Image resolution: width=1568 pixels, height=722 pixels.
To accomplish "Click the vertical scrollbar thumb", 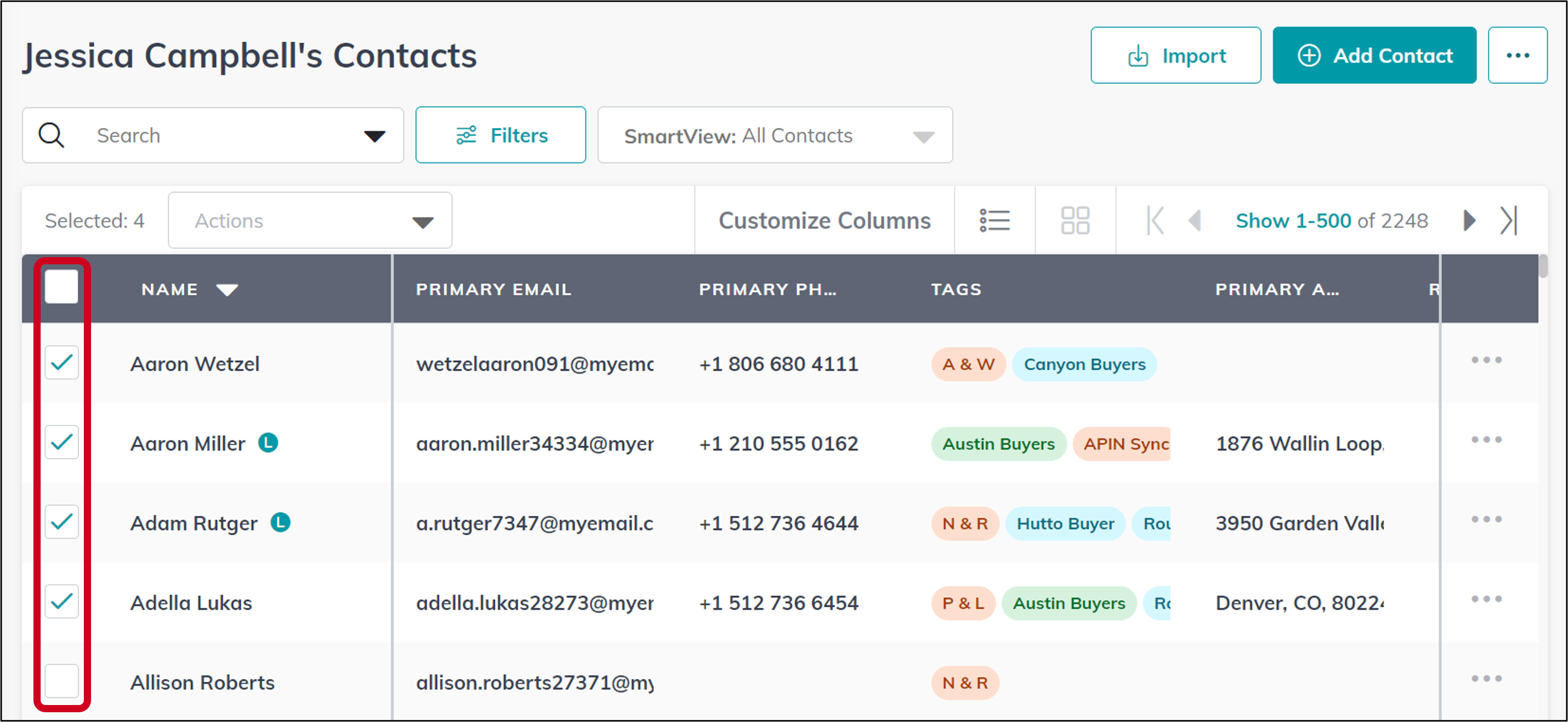I will point(1542,266).
